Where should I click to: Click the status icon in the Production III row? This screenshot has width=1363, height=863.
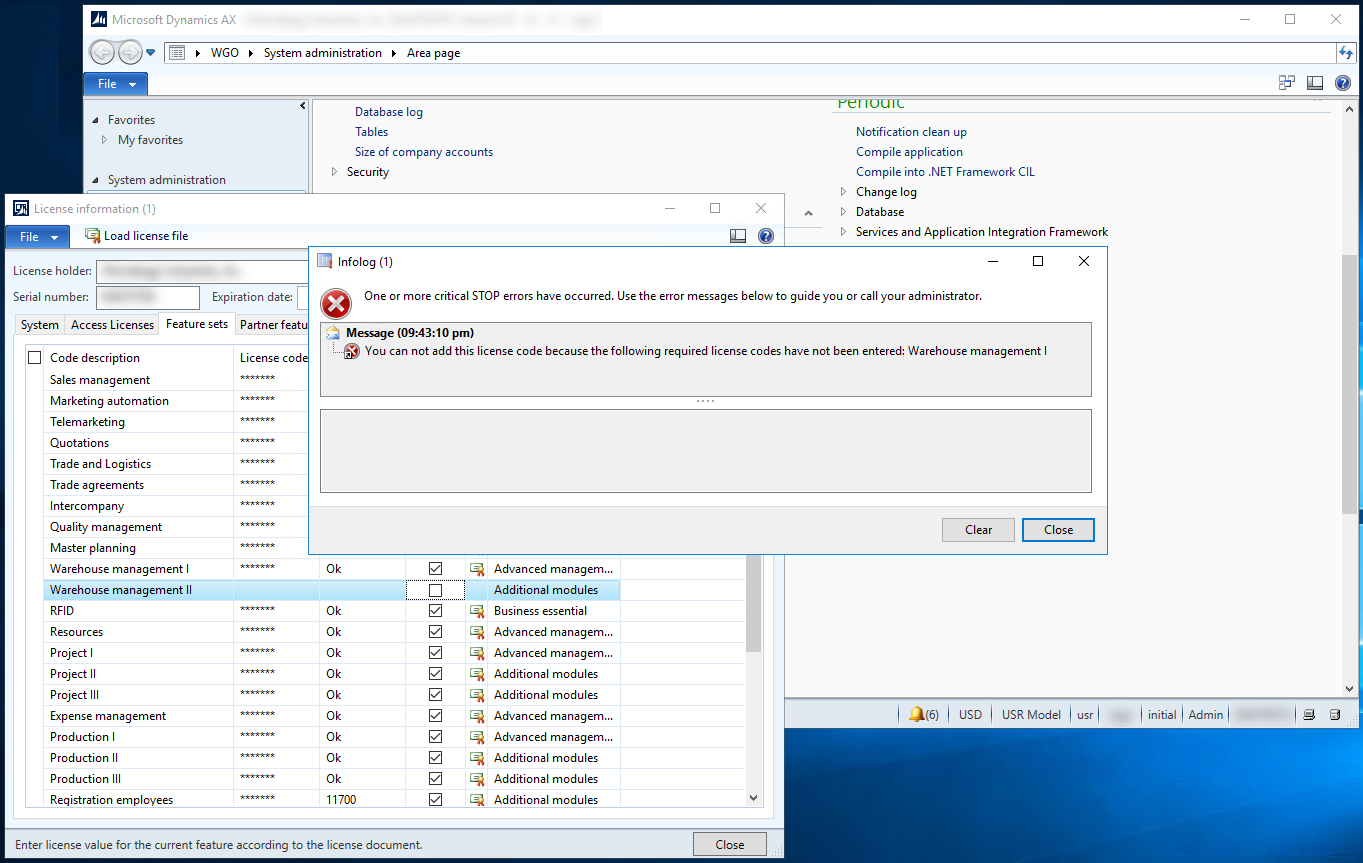477,779
